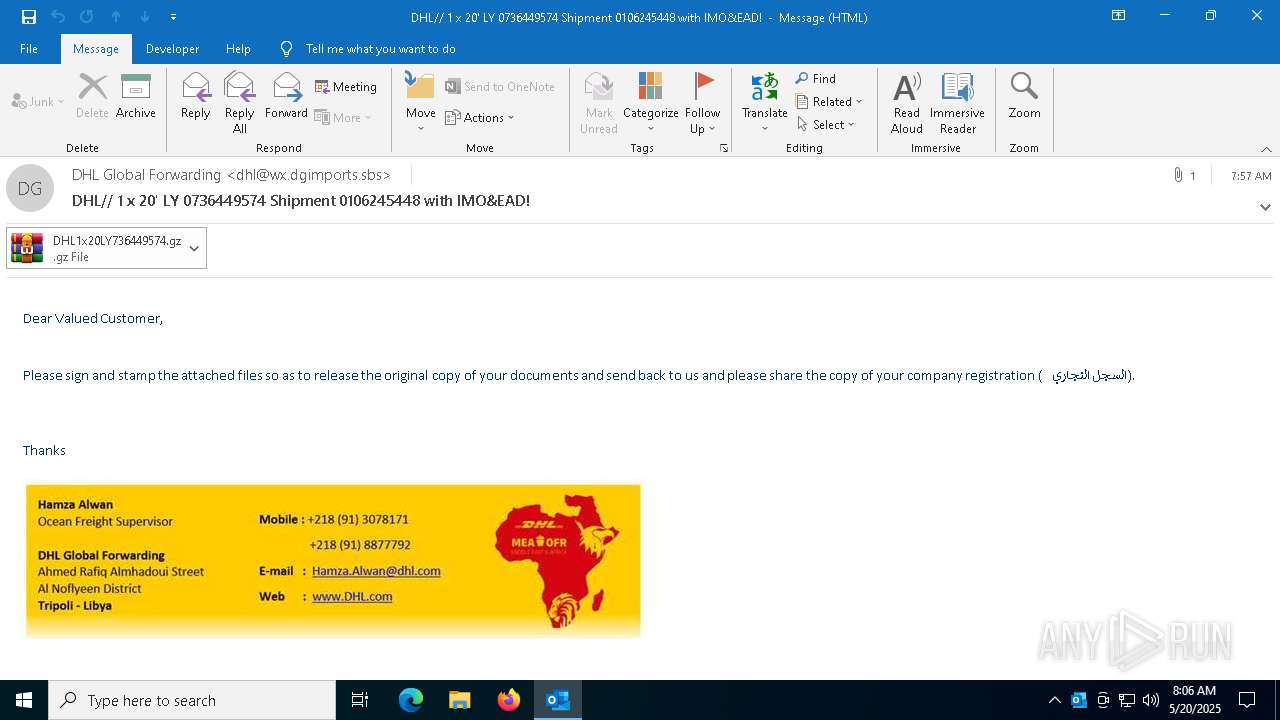Click the sender name DHL Global Forwarding

coord(146,175)
